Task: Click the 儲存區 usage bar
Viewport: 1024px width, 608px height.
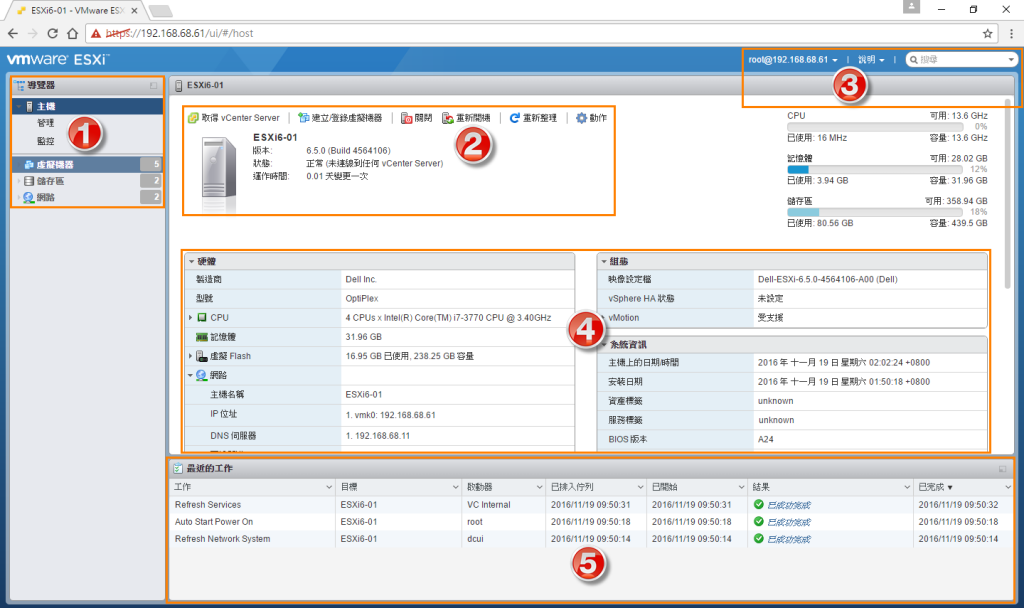Action: (874, 212)
